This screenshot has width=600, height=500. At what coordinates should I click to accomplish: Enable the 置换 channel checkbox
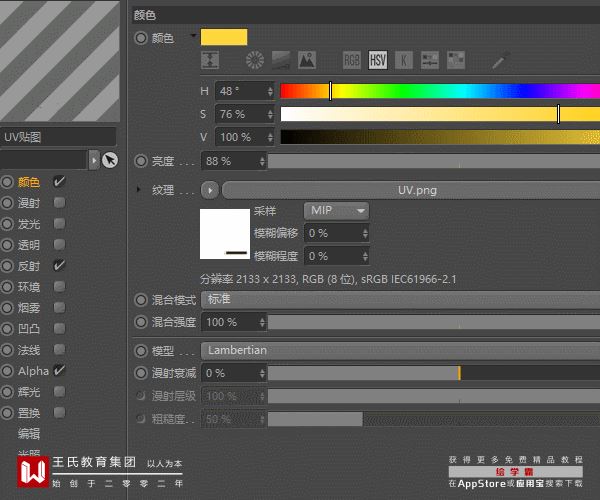(59, 413)
